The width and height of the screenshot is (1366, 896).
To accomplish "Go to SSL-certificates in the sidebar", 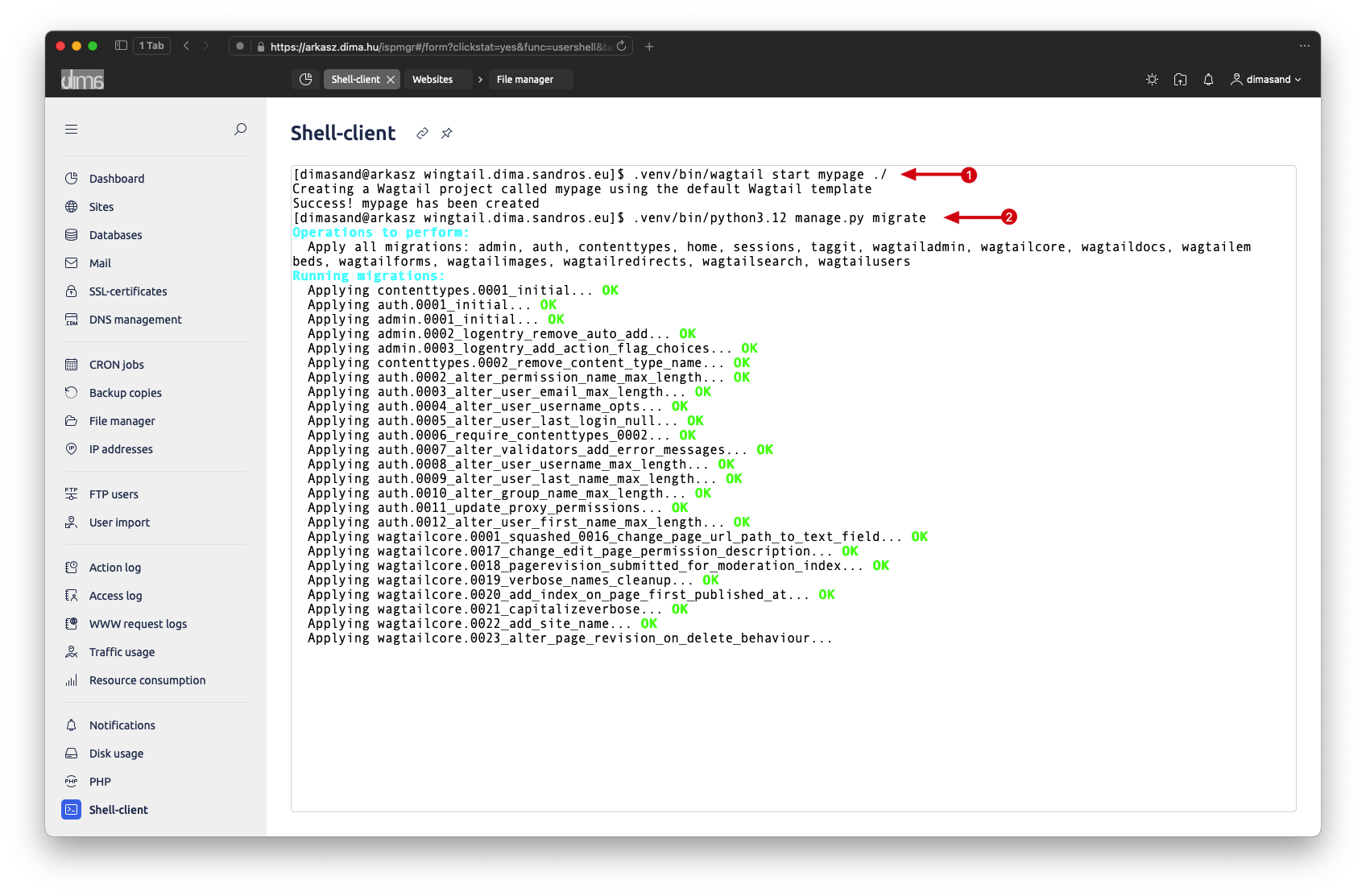I will click(128, 291).
